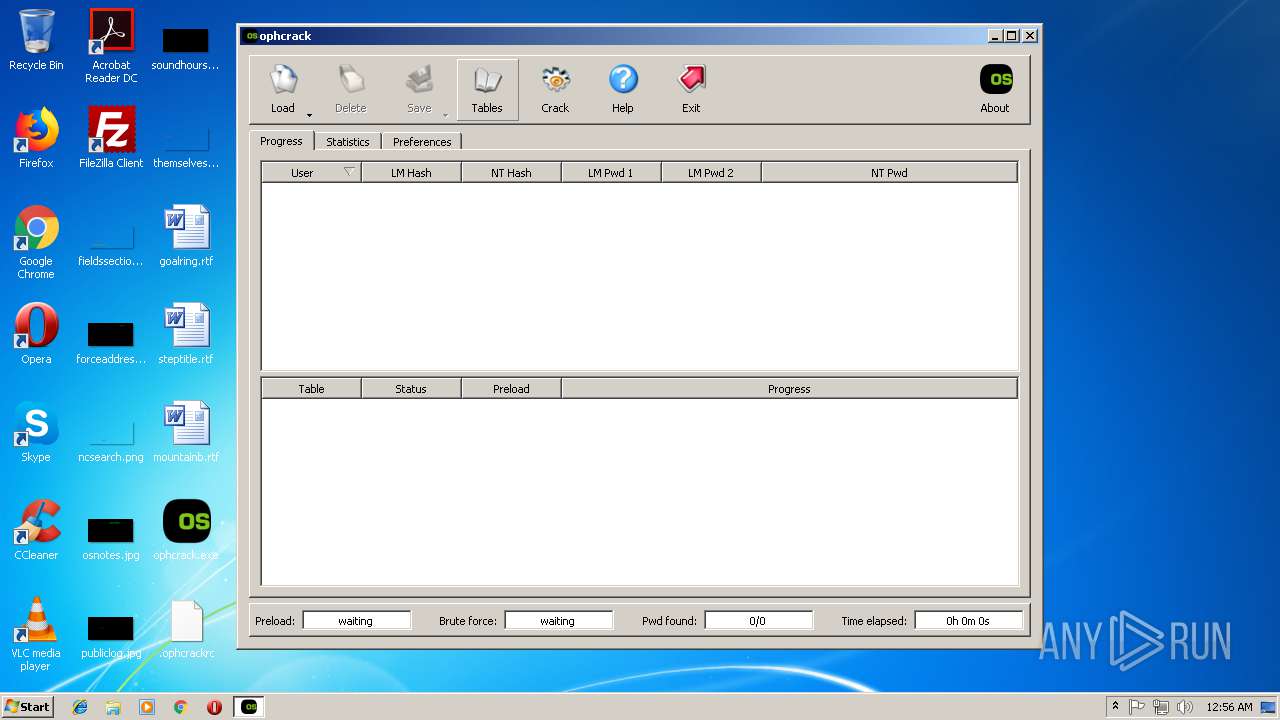
Task: Expand the Save dropdown arrow
Action: pos(445,115)
